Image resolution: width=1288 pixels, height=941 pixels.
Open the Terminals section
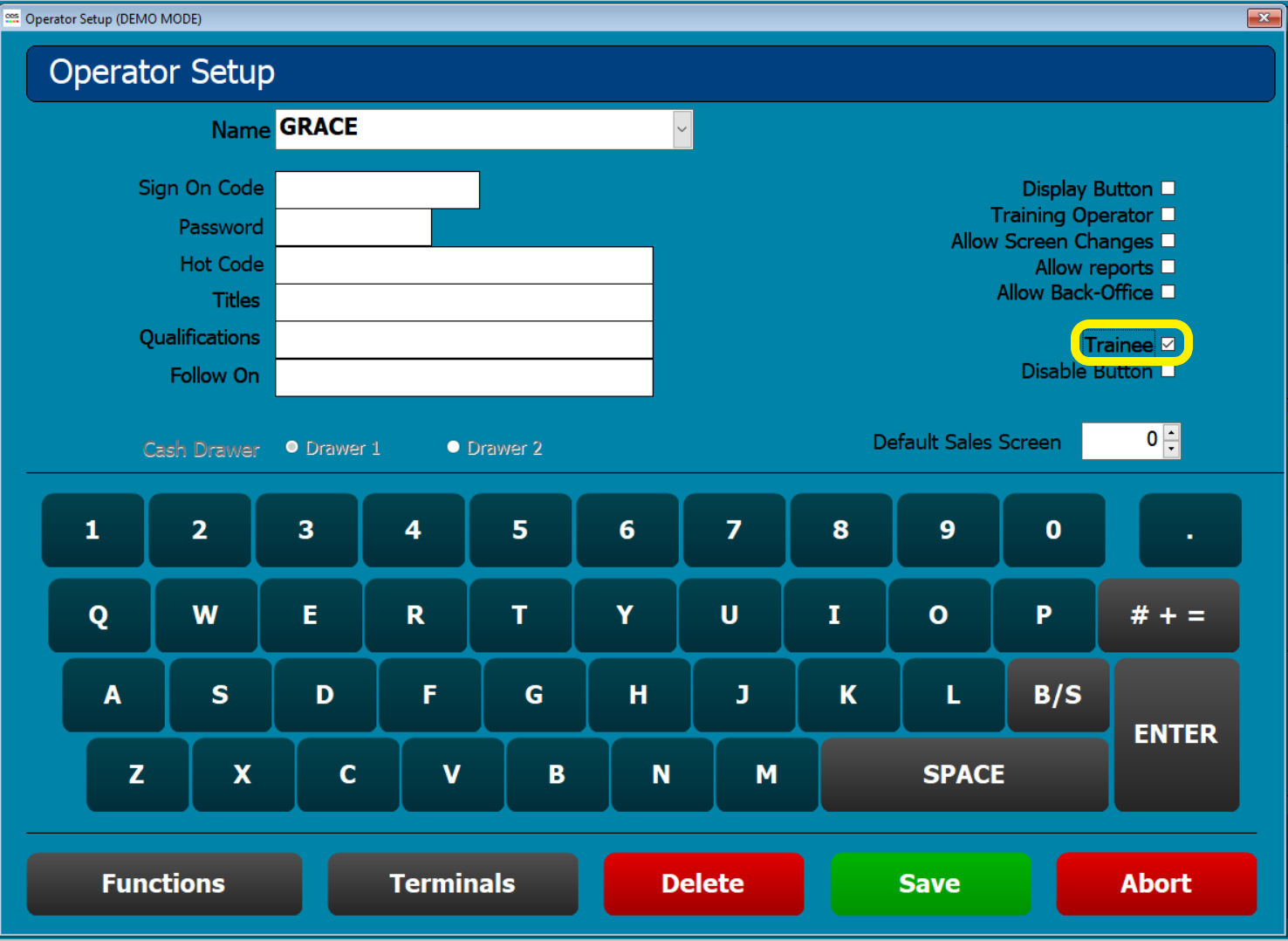(x=452, y=883)
